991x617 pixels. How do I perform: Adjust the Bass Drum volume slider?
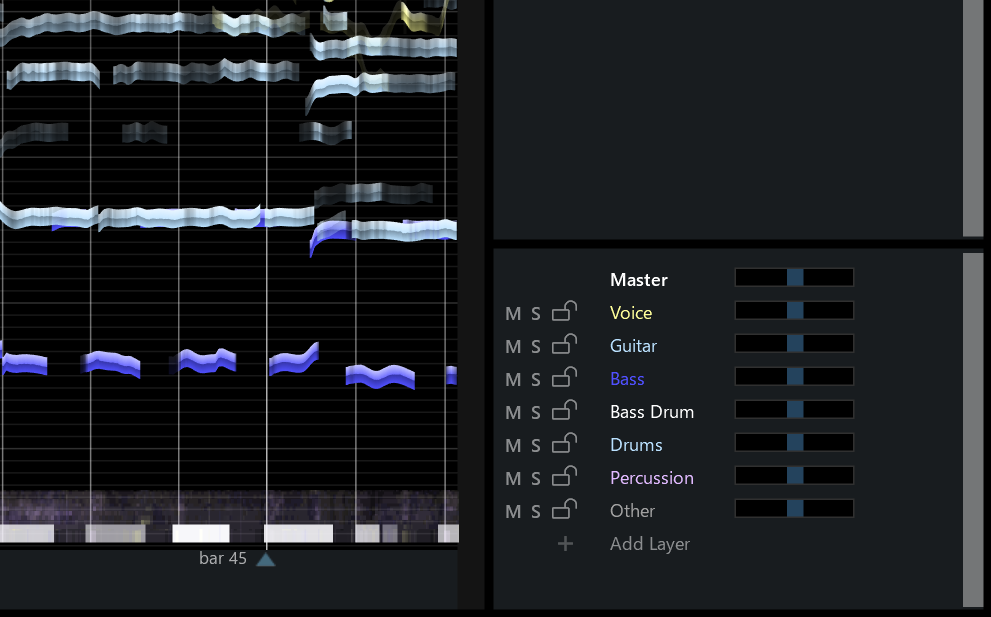point(794,409)
